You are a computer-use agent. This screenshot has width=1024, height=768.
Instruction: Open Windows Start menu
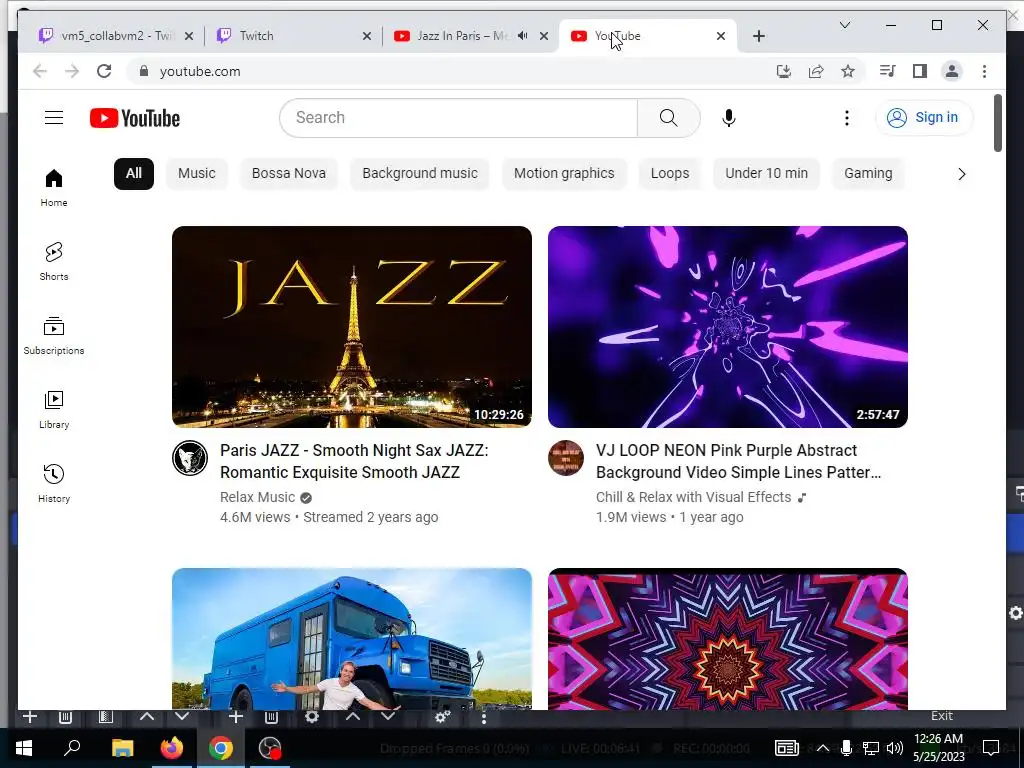pos(24,748)
